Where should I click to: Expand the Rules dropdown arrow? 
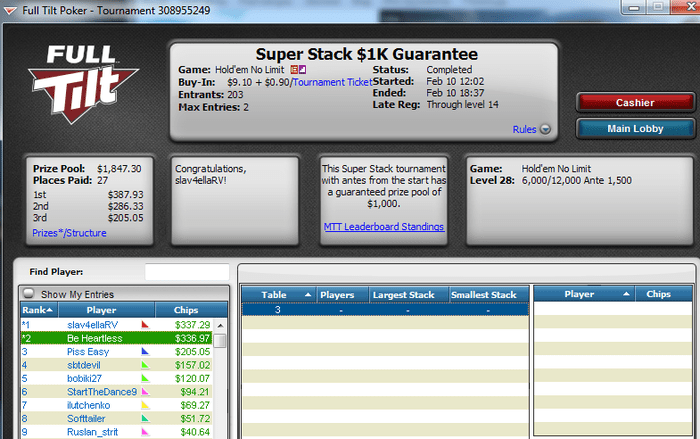coord(545,130)
